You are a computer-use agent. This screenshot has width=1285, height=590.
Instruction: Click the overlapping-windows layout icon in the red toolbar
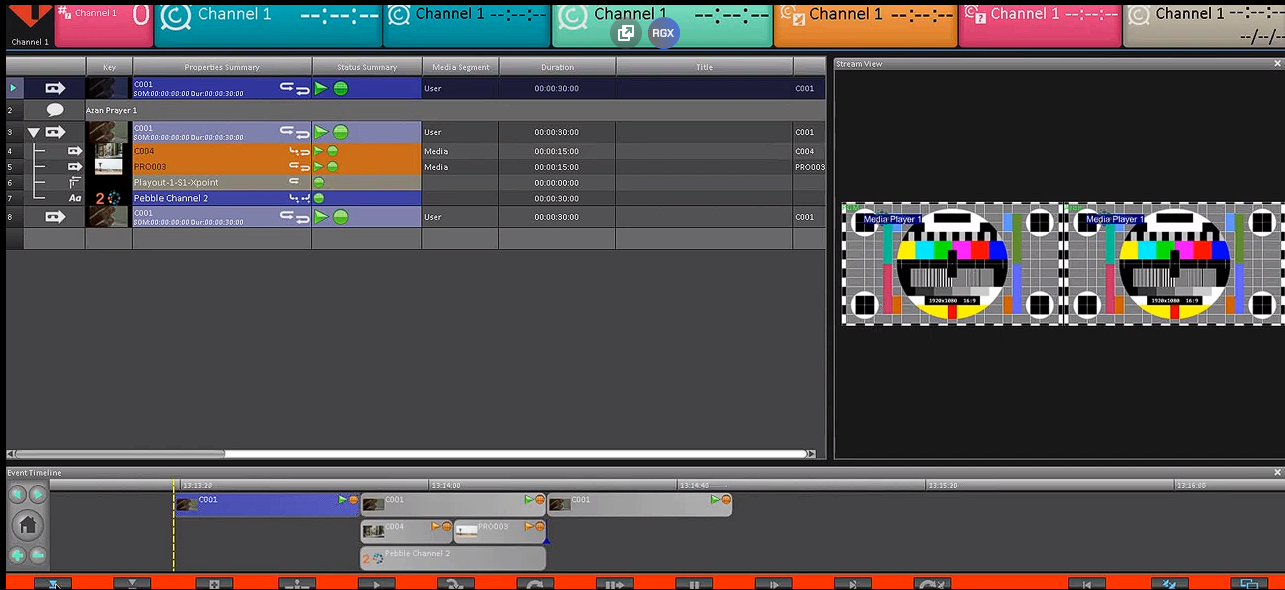point(1248,583)
